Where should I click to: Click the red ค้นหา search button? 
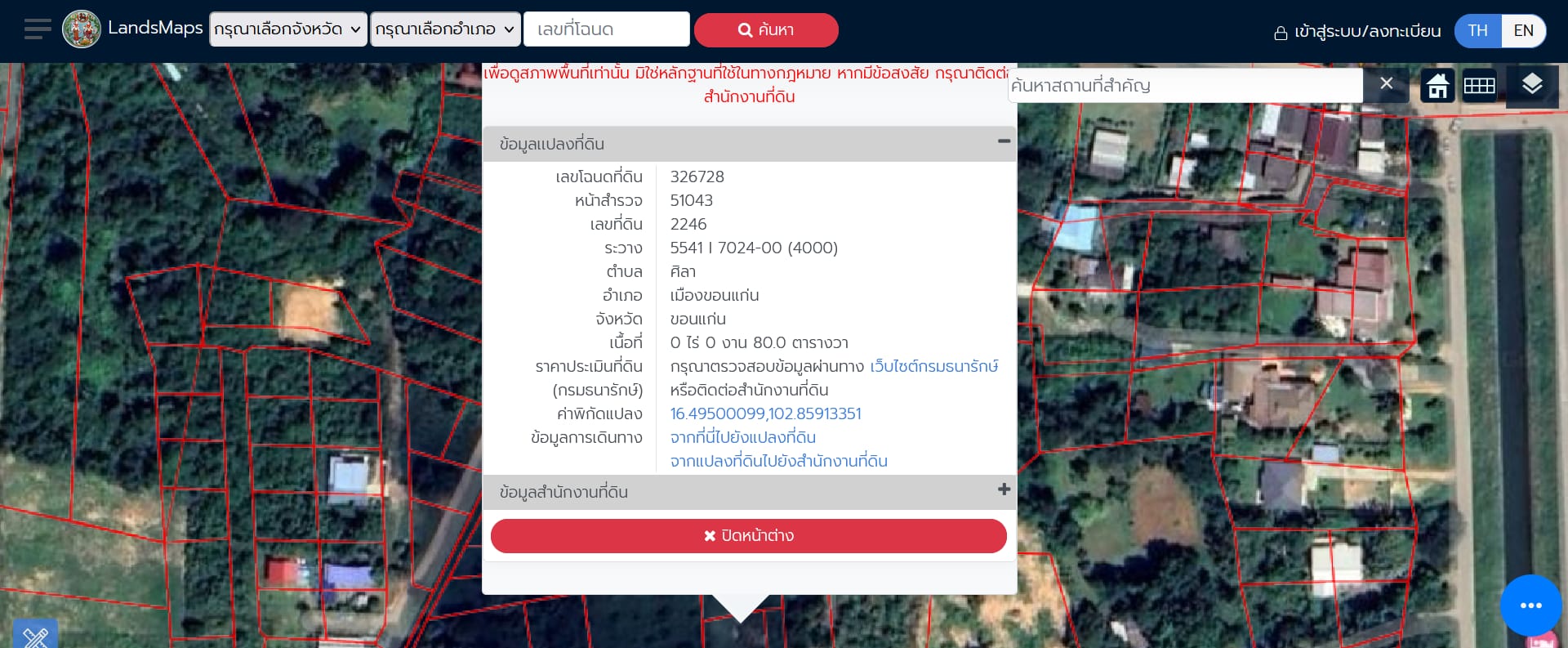(766, 30)
